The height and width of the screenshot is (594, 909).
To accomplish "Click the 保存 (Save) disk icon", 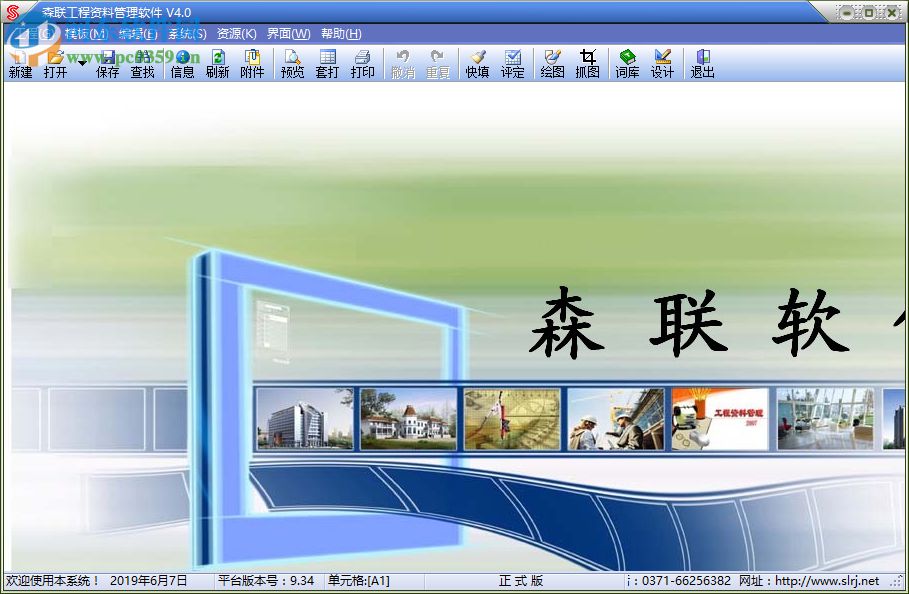I will click(x=107, y=64).
